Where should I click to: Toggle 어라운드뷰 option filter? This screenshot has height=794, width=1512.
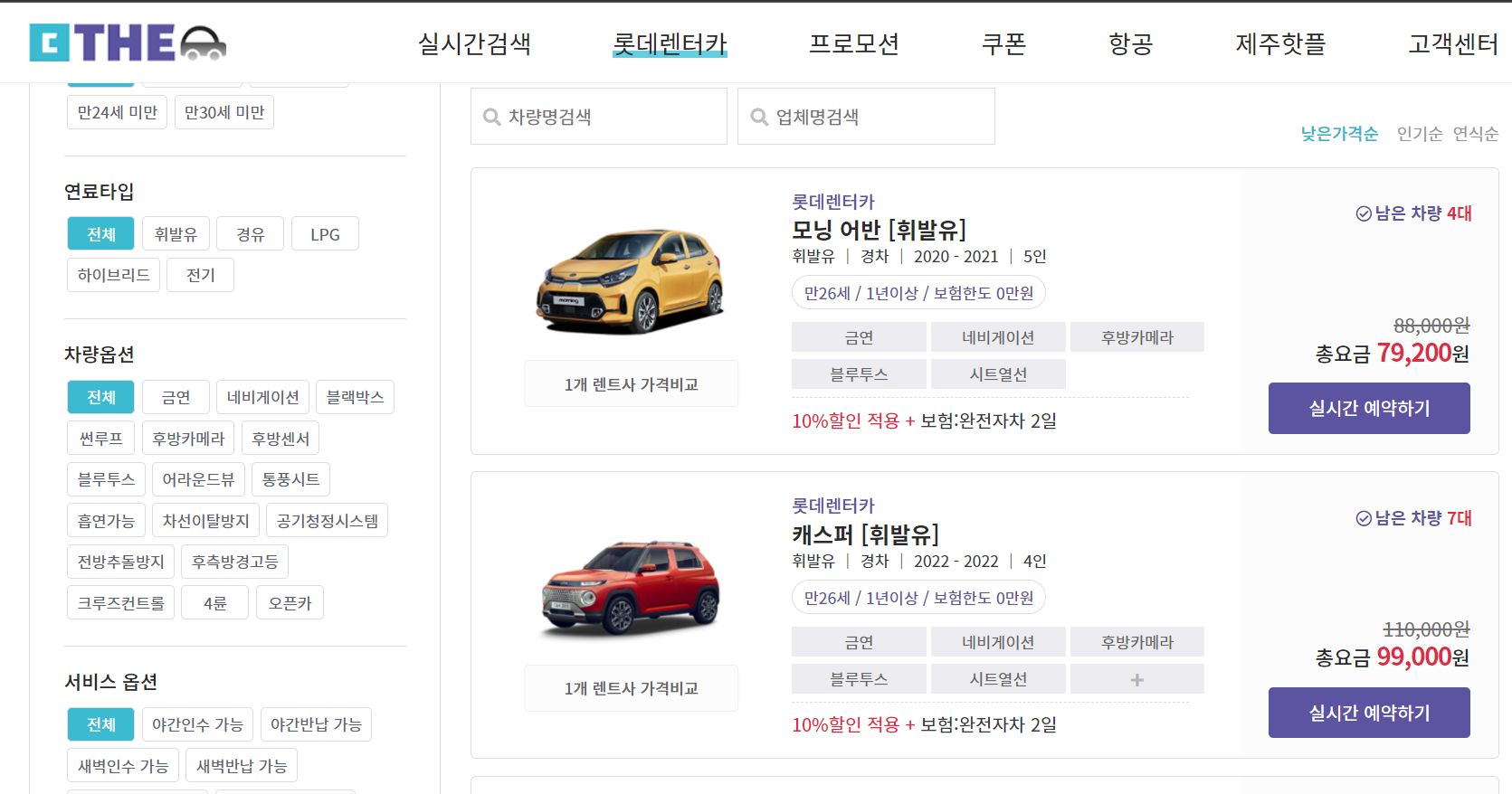[198, 479]
